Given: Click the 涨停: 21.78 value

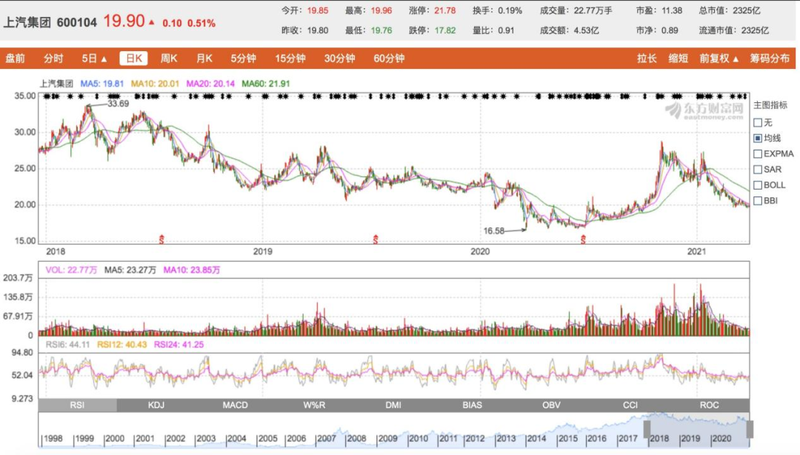Looking at the screenshot, I should pyautogui.click(x=432, y=11).
